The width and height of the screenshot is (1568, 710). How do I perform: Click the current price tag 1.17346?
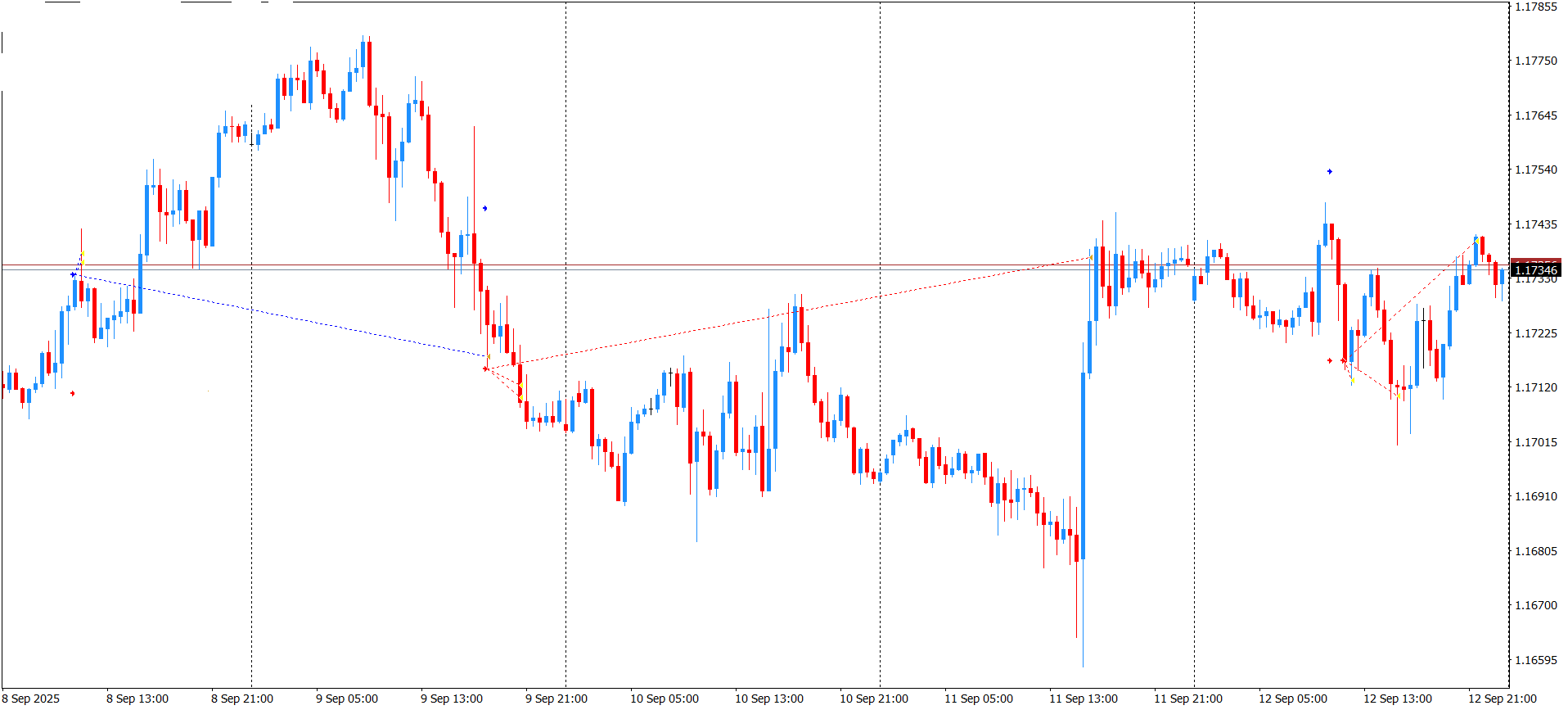click(x=1535, y=270)
